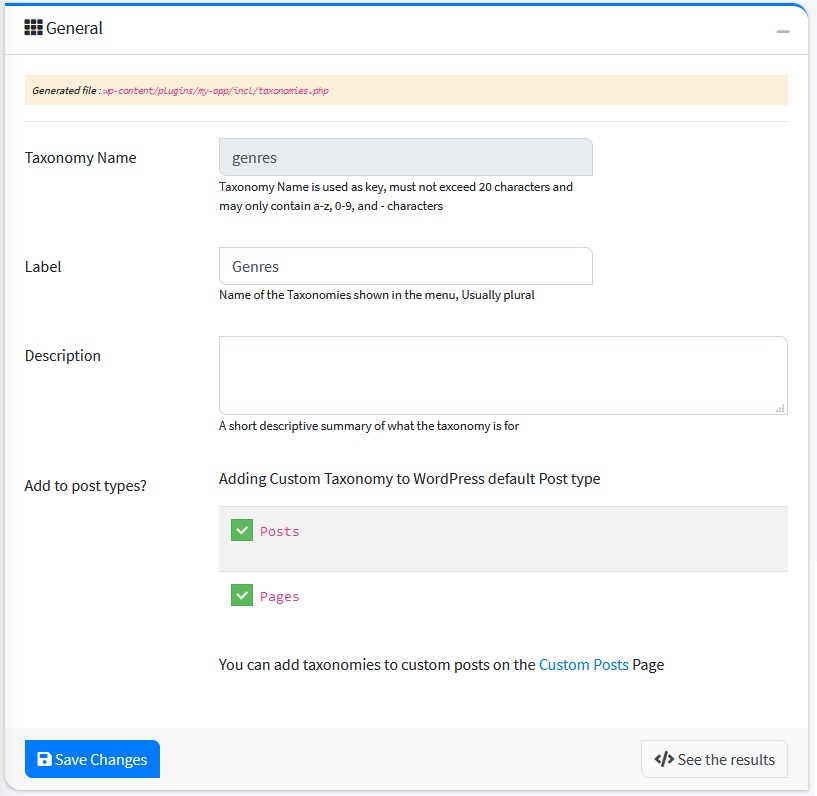Click the Description textarea resize handle
This screenshot has height=796, width=817.
pyautogui.click(x=780, y=407)
